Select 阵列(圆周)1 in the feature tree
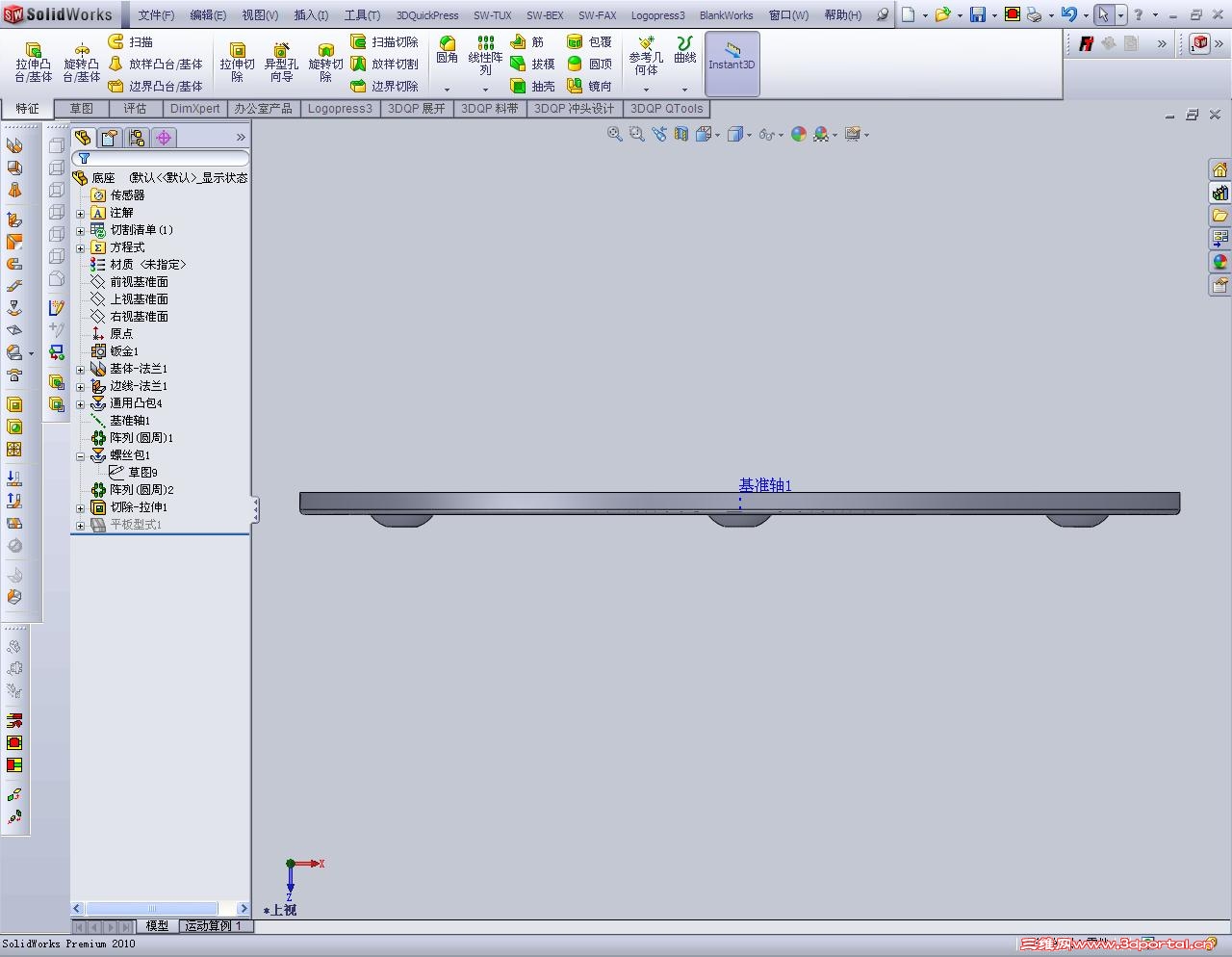Image resolution: width=1232 pixels, height=957 pixels. 141,438
